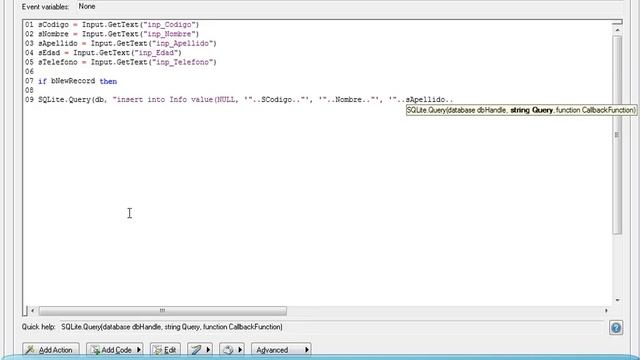This screenshot has height=360, width=640.
Task: Click vertical scrollbar down arrow
Action: tap(617, 300)
